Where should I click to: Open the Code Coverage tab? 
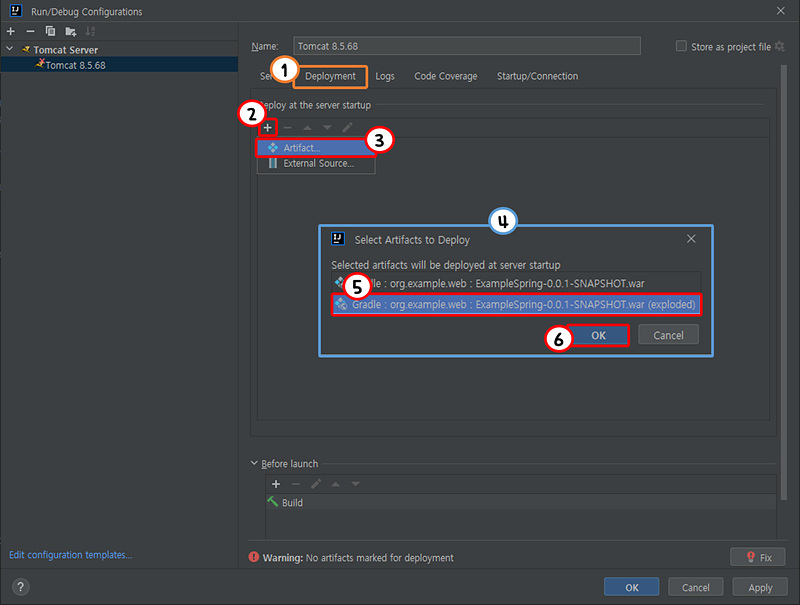(445, 76)
